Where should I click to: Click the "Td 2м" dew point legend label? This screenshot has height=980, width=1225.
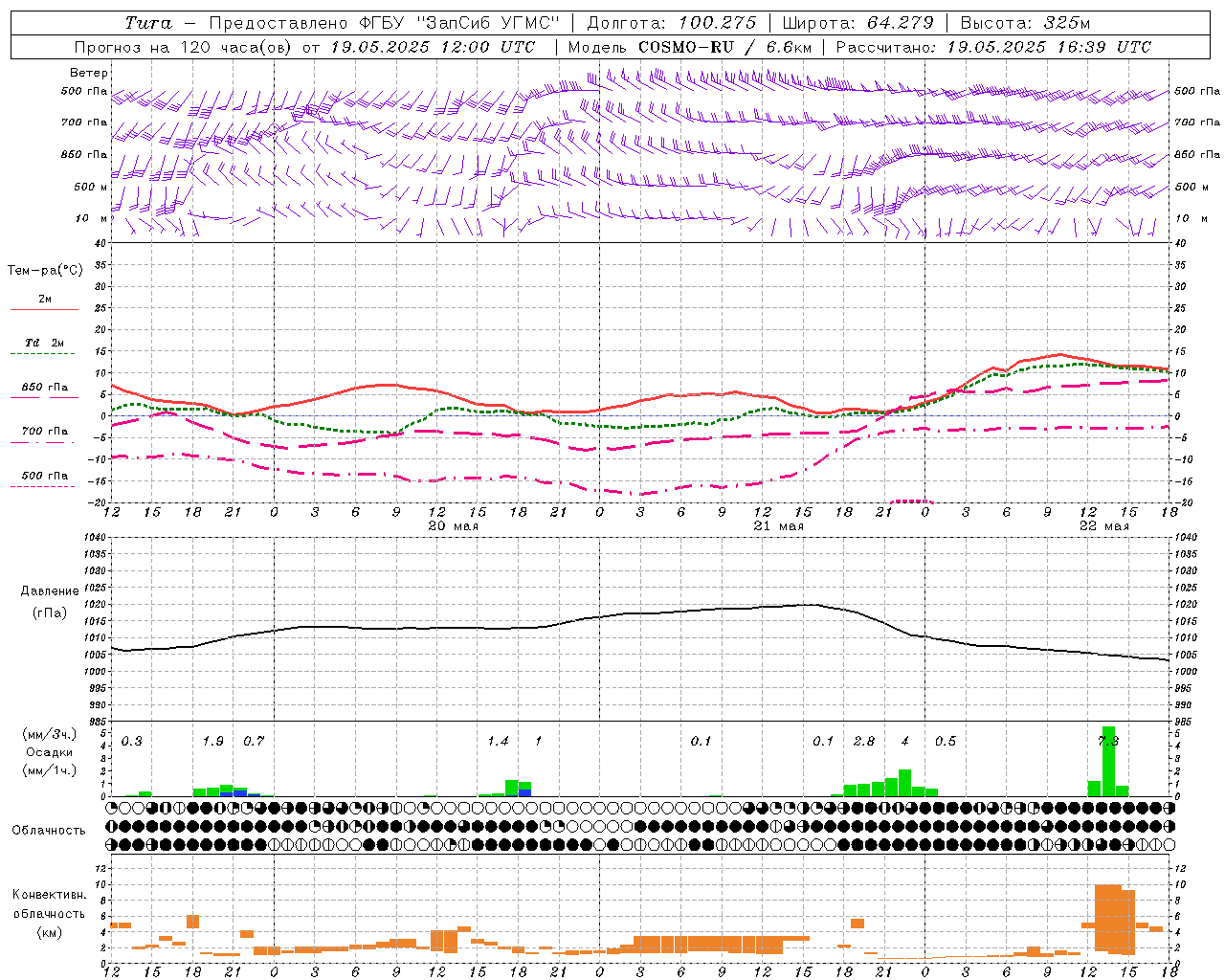[45, 343]
